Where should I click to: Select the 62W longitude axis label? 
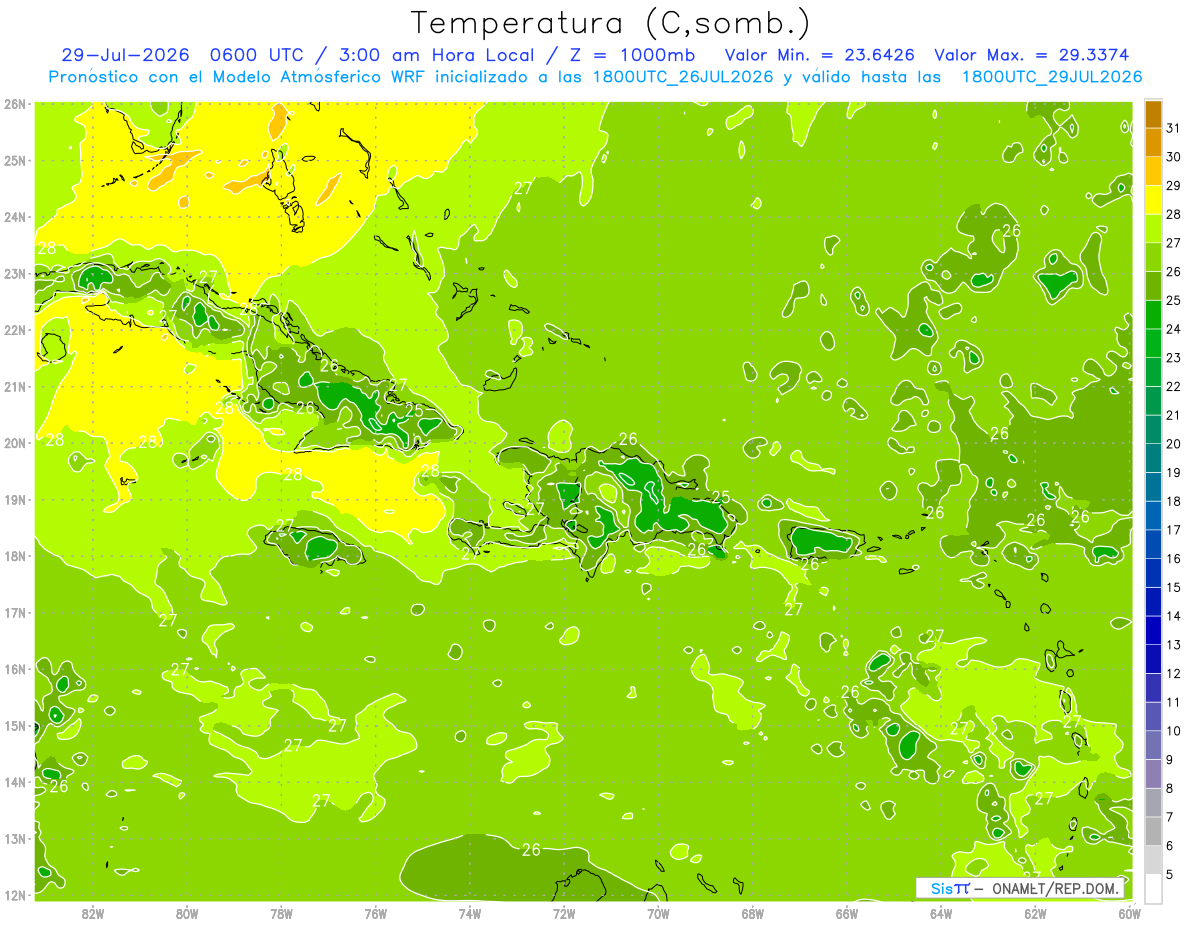[x=1035, y=914]
